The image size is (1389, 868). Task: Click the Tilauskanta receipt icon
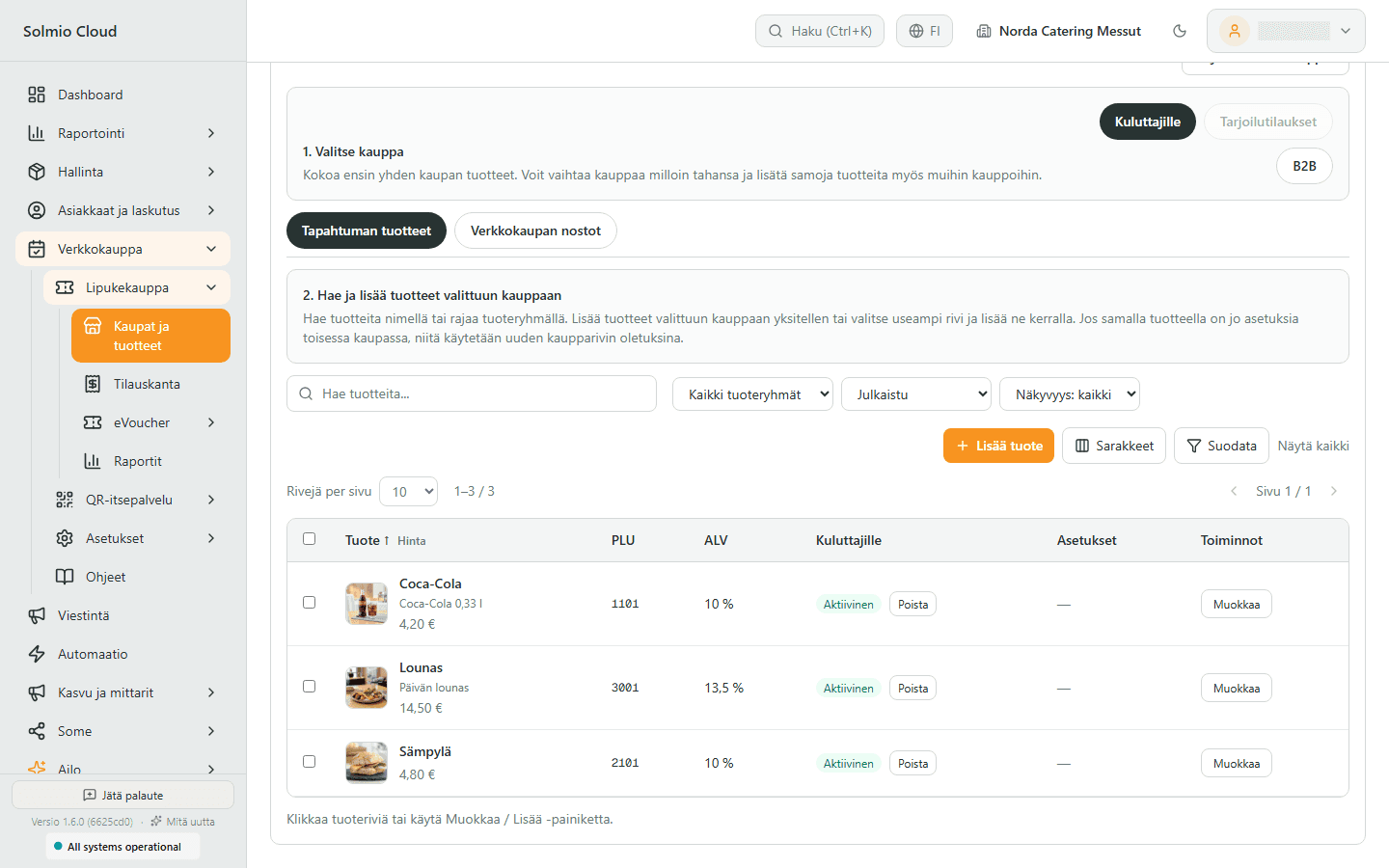(93, 384)
